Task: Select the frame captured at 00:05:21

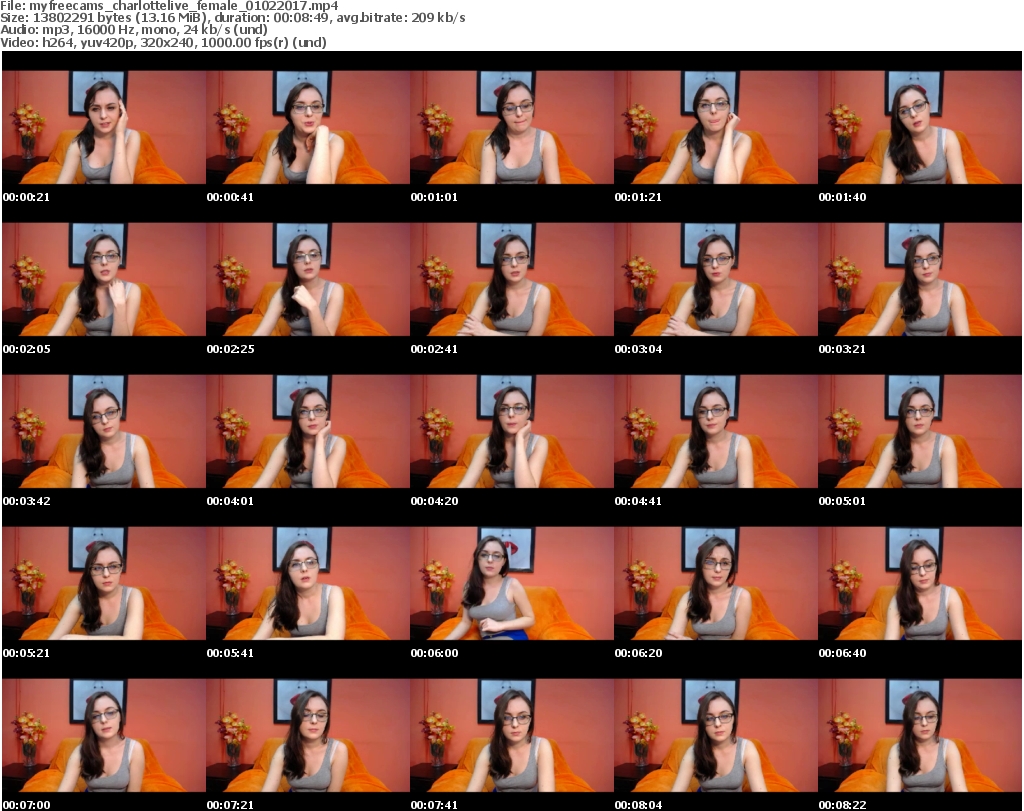Action: click(104, 583)
